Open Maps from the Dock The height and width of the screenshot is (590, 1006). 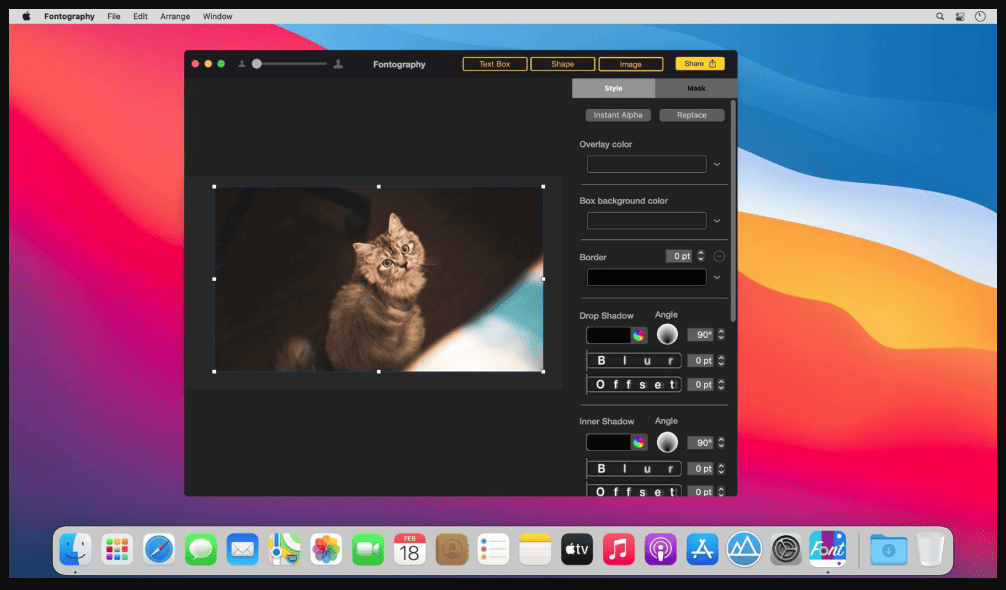tap(284, 549)
